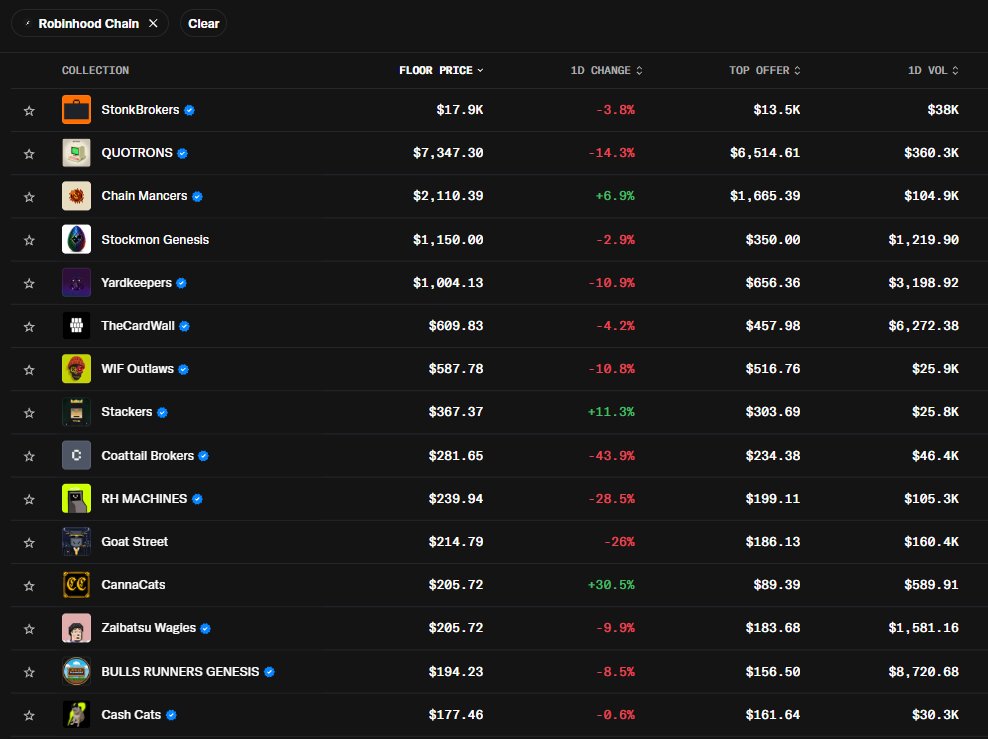Star the CannaCats collection
Viewport: 988px width, 739px height.
[29, 586]
